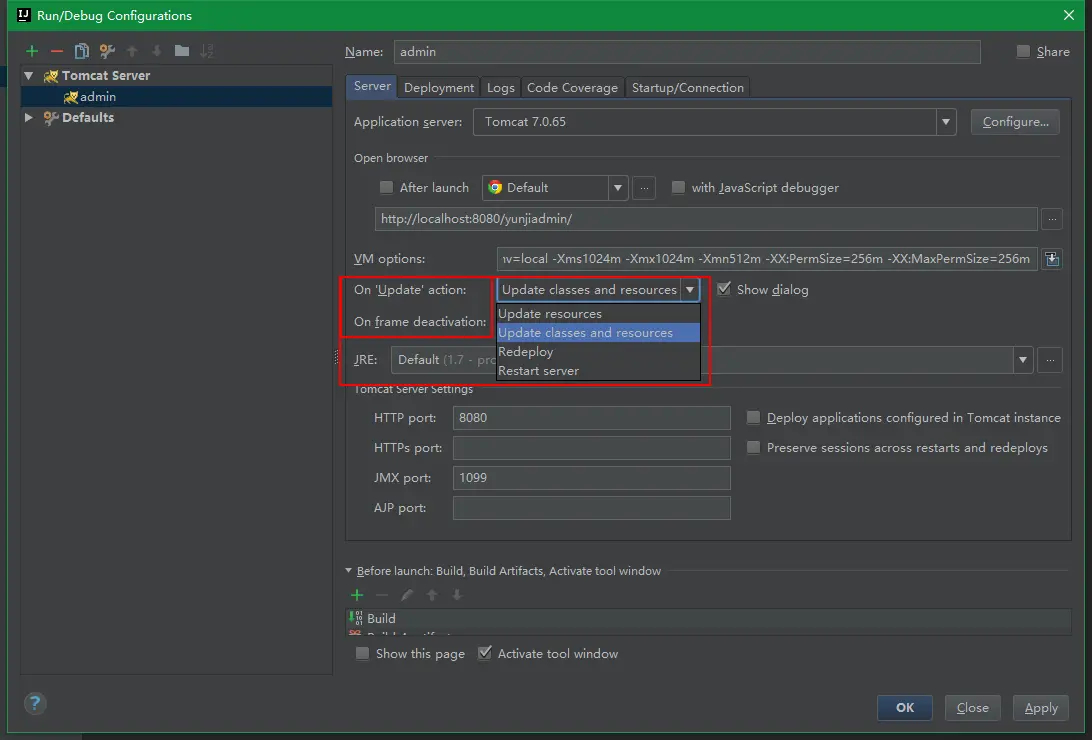The height and width of the screenshot is (740, 1092).
Task: Move configuration up arrow in toolbar
Action: point(132,51)
